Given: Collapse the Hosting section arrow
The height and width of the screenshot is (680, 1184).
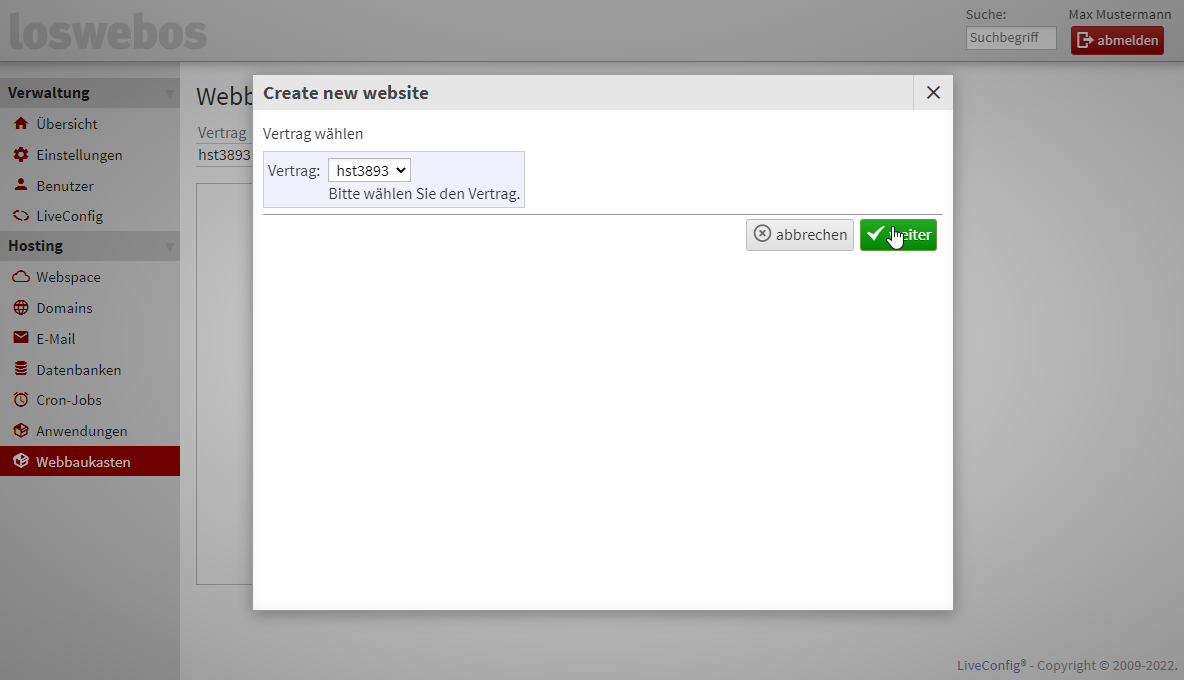Looking at the screenshot, I should pos(170,247).
